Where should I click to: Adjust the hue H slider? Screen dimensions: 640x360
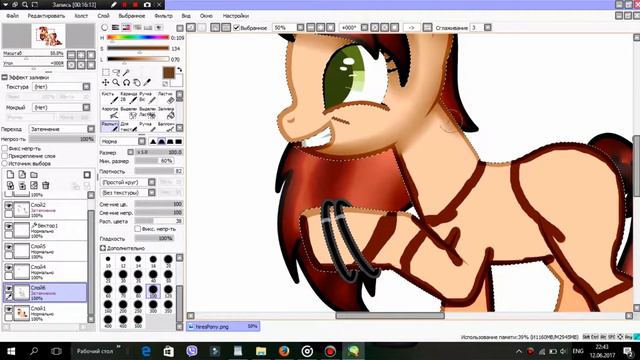point(138,38)
